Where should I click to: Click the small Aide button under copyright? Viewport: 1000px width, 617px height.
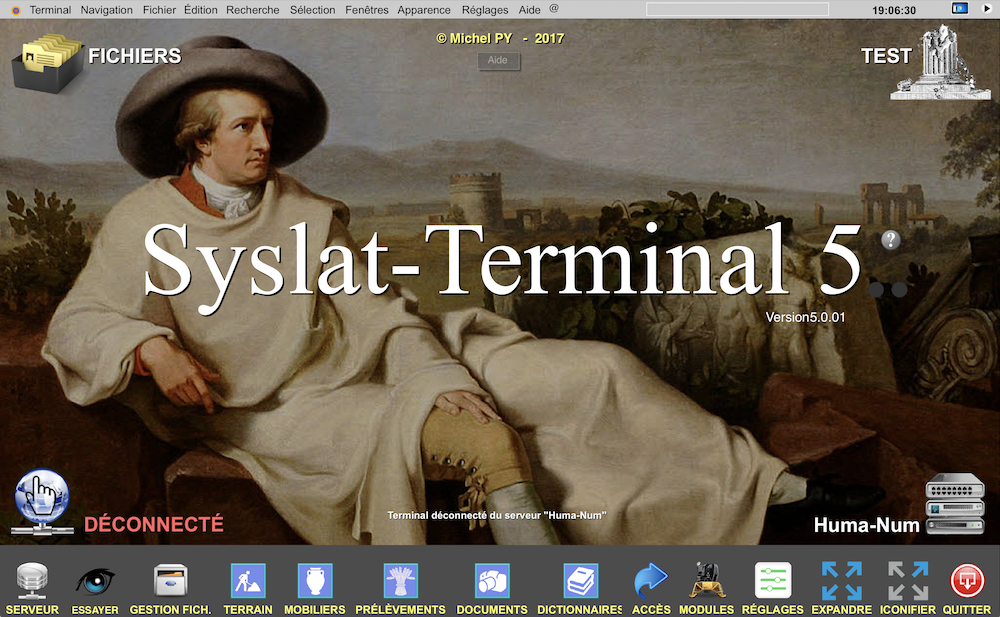pos(497,60)
